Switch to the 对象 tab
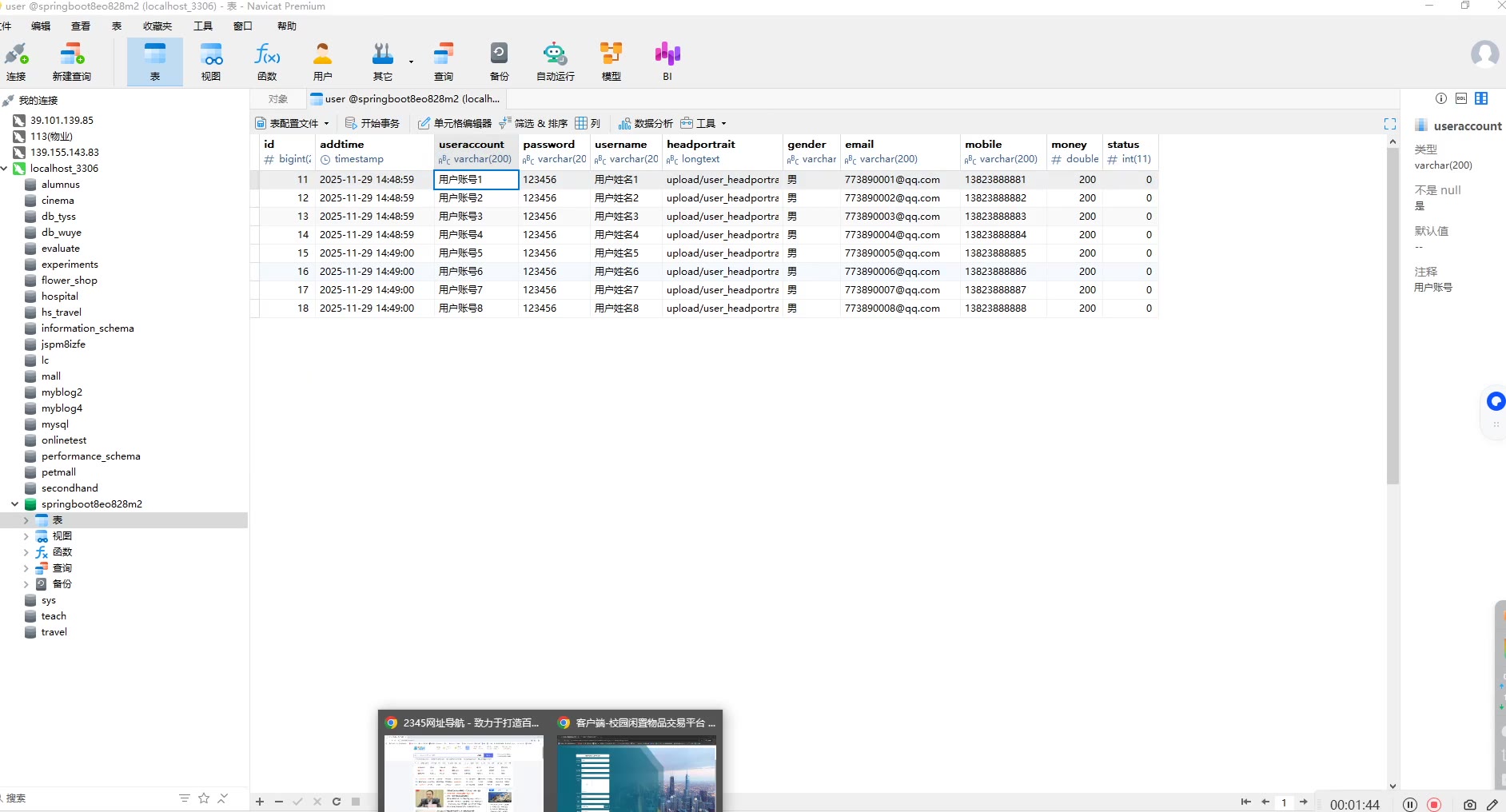 point(278,99)
